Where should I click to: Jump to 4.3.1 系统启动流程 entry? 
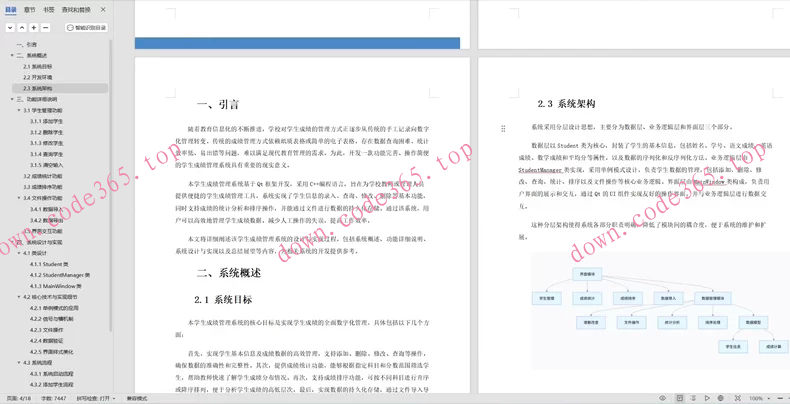point(51,374)
